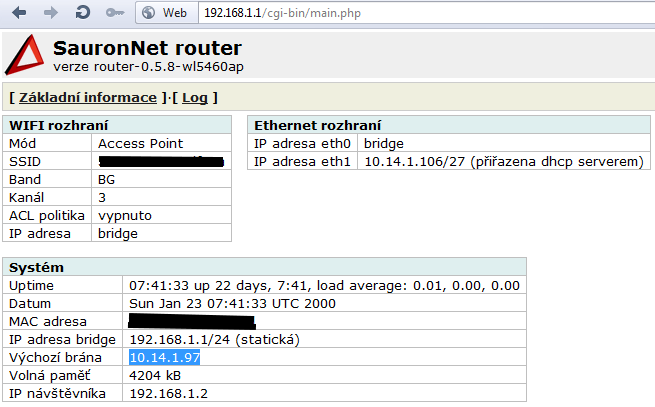
Task: Open the Základní informace page
Action: [88, 97]
